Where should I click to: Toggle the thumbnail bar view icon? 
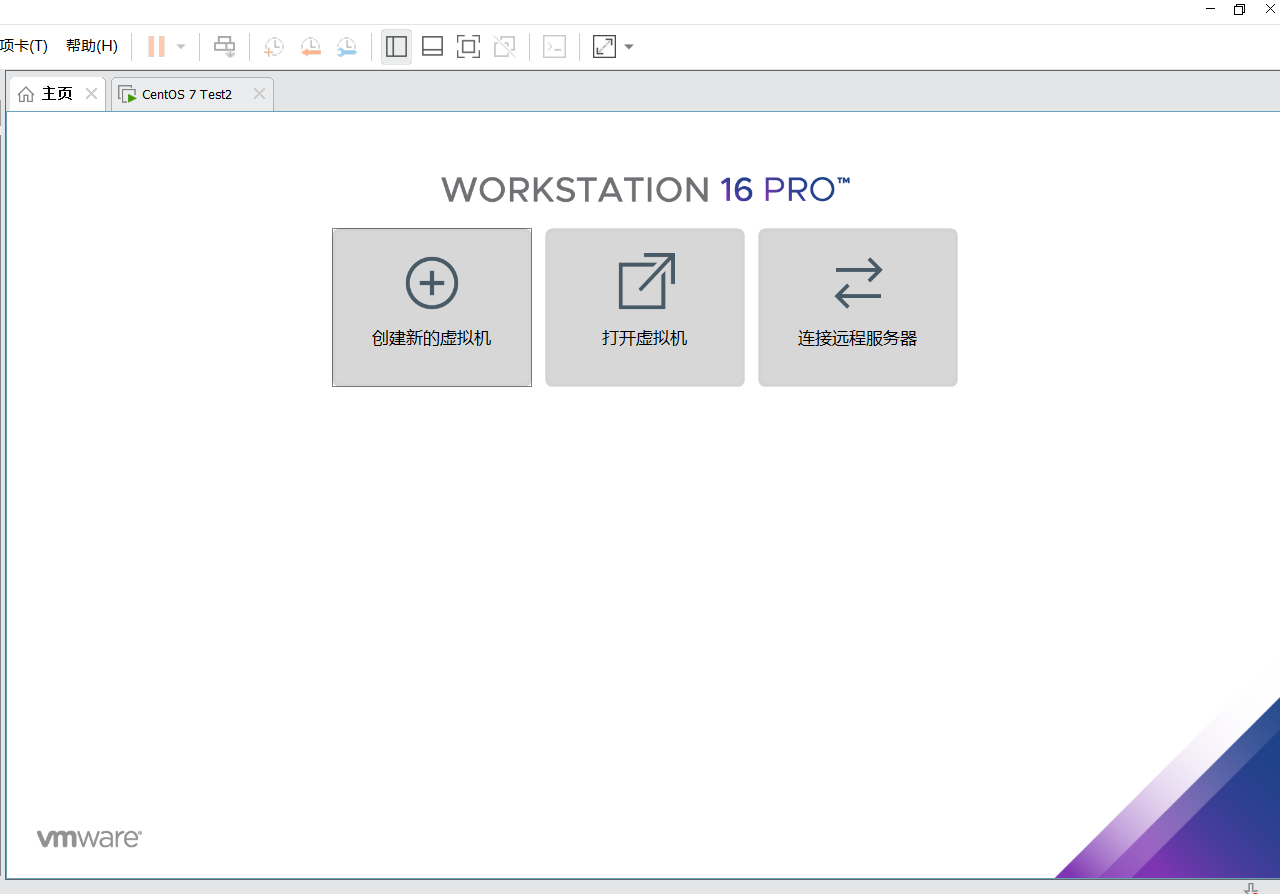click(x=432, y=46)
